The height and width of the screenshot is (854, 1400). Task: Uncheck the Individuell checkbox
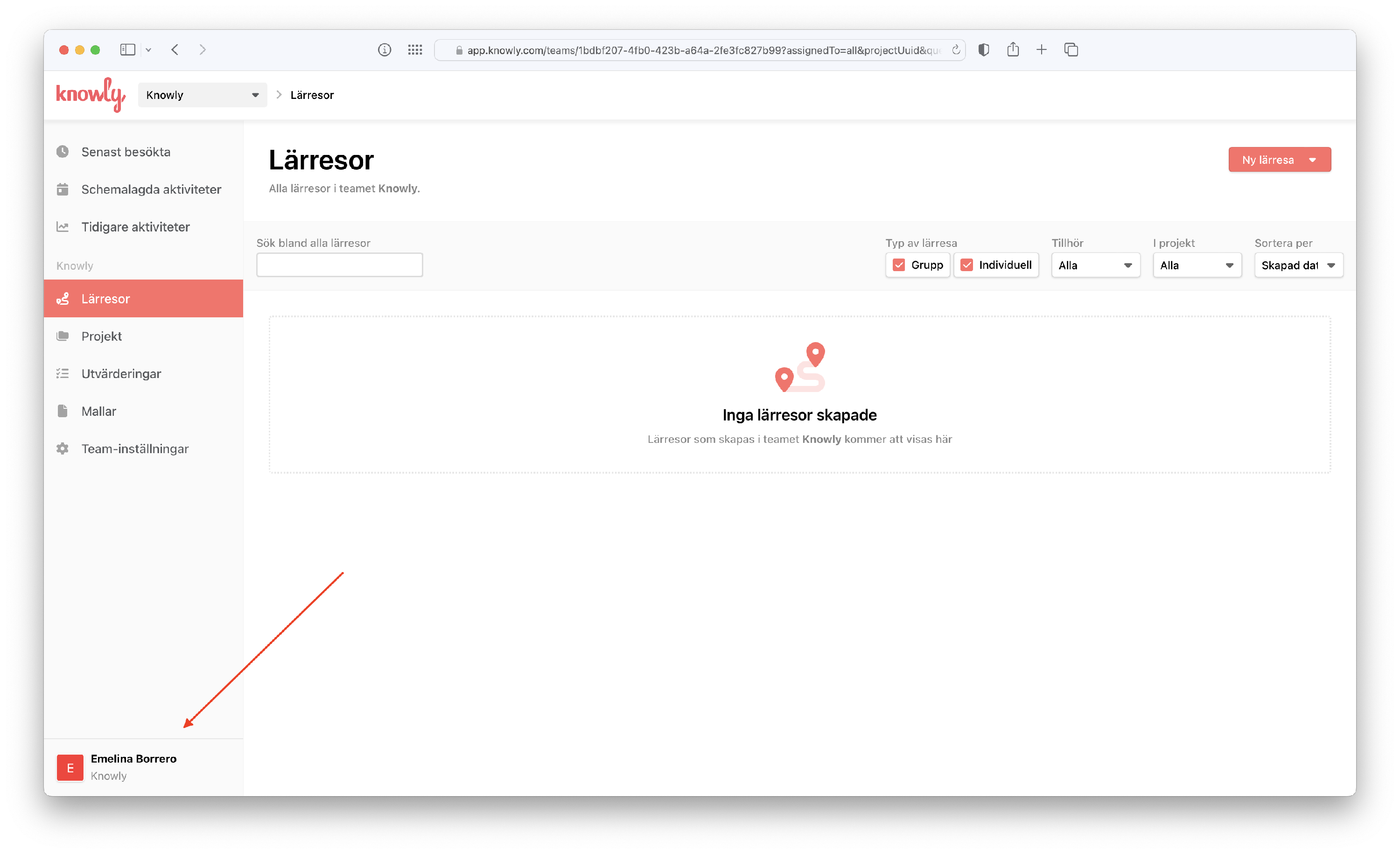(x=966, y=266)
